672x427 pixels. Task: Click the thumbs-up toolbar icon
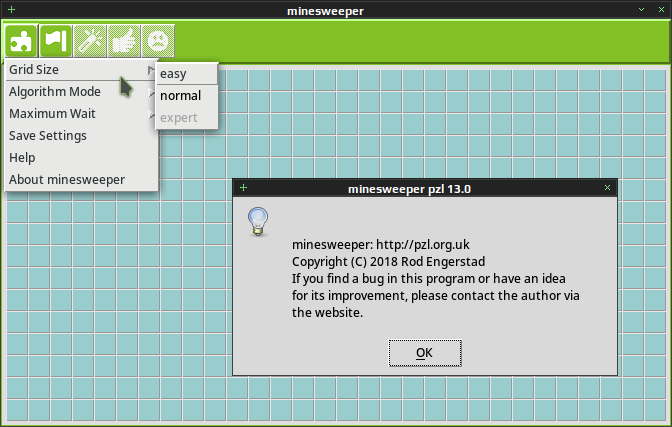tap(124, 41)
